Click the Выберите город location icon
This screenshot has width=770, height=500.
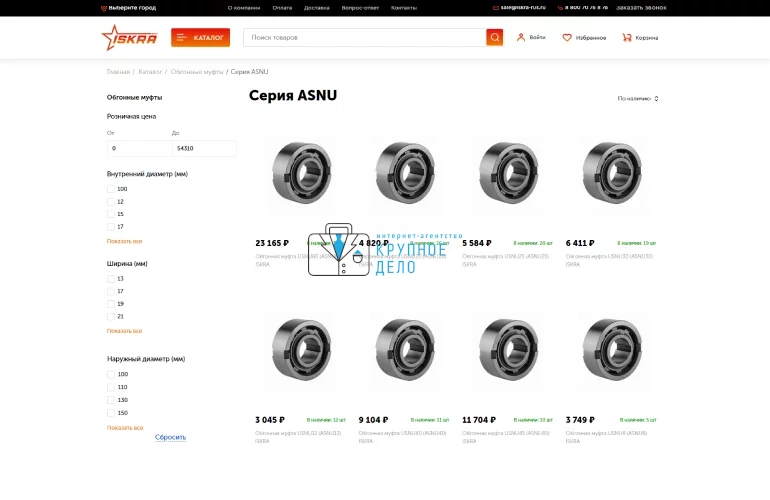pyautogui.click(x=104, y=8)
